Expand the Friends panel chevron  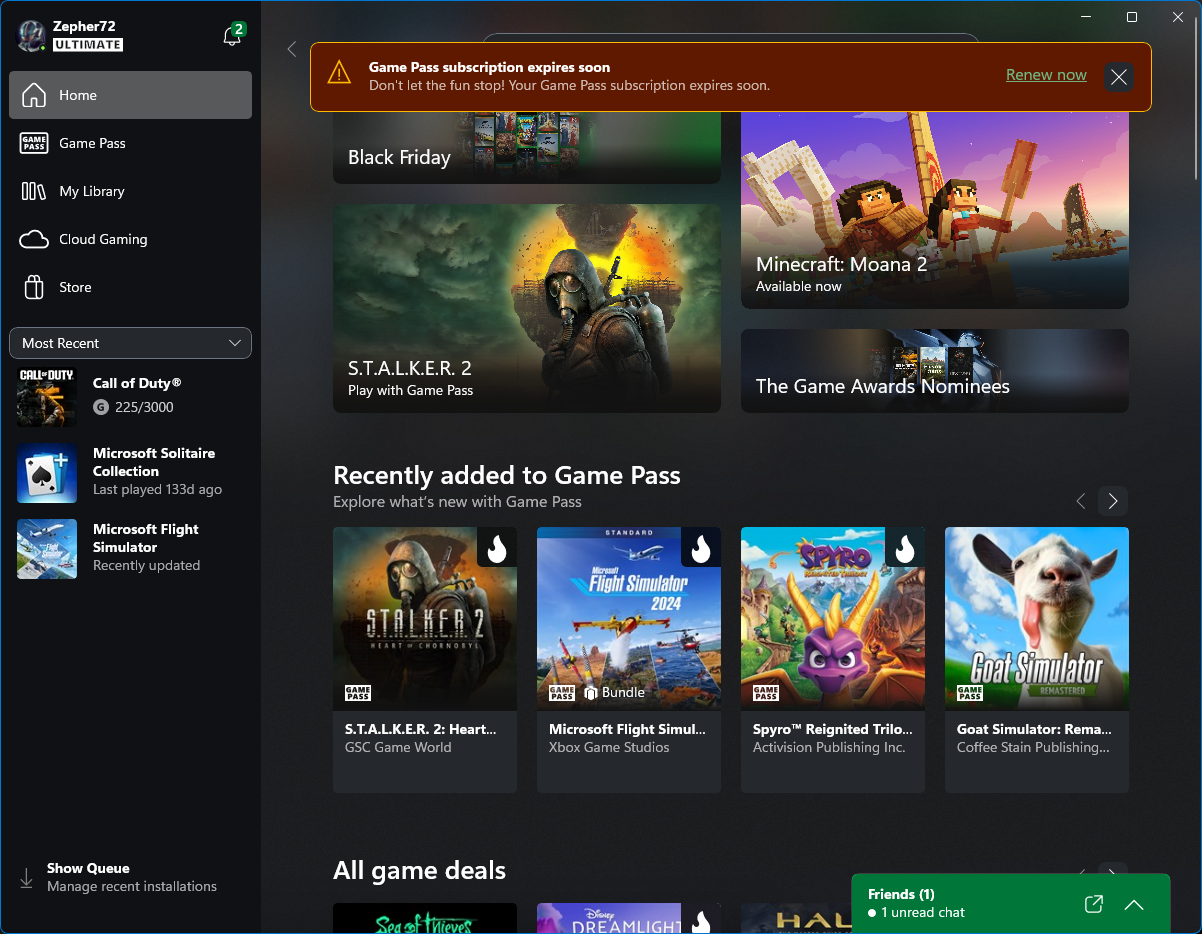coord(1133,904)
